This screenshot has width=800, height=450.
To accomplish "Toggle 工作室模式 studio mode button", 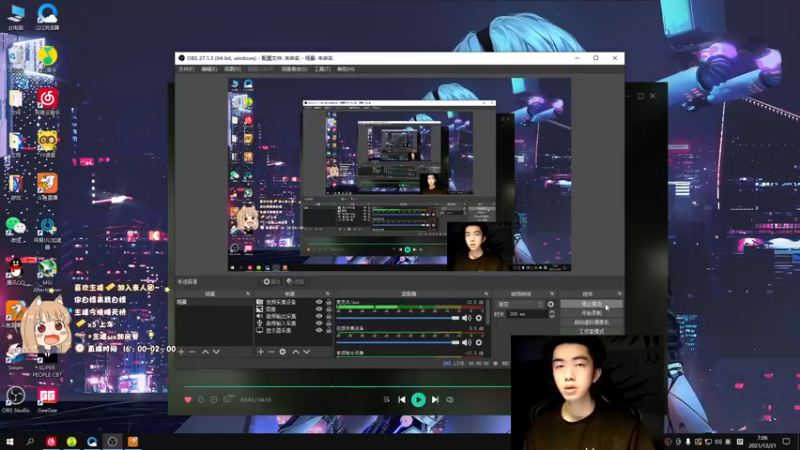I will [591, 331].
